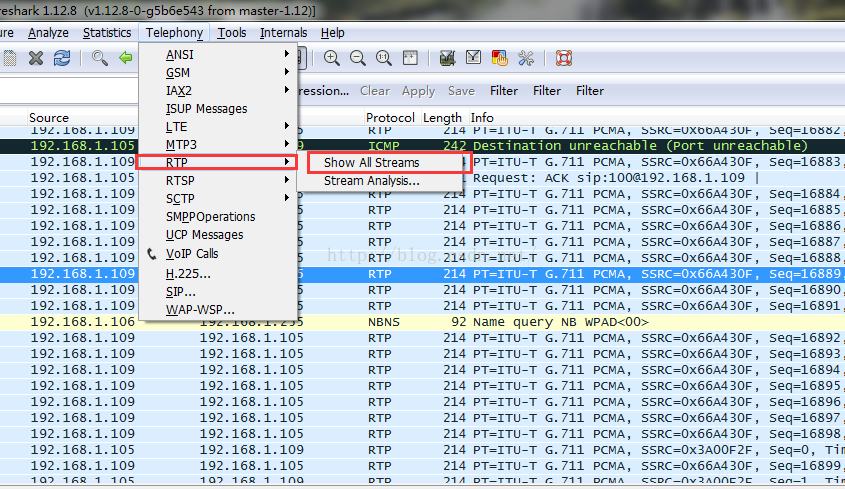The height and width of the screenshot is (489, 845).
Task: Select the RTP packet with Seq=16889
Action: click(422, 274)
